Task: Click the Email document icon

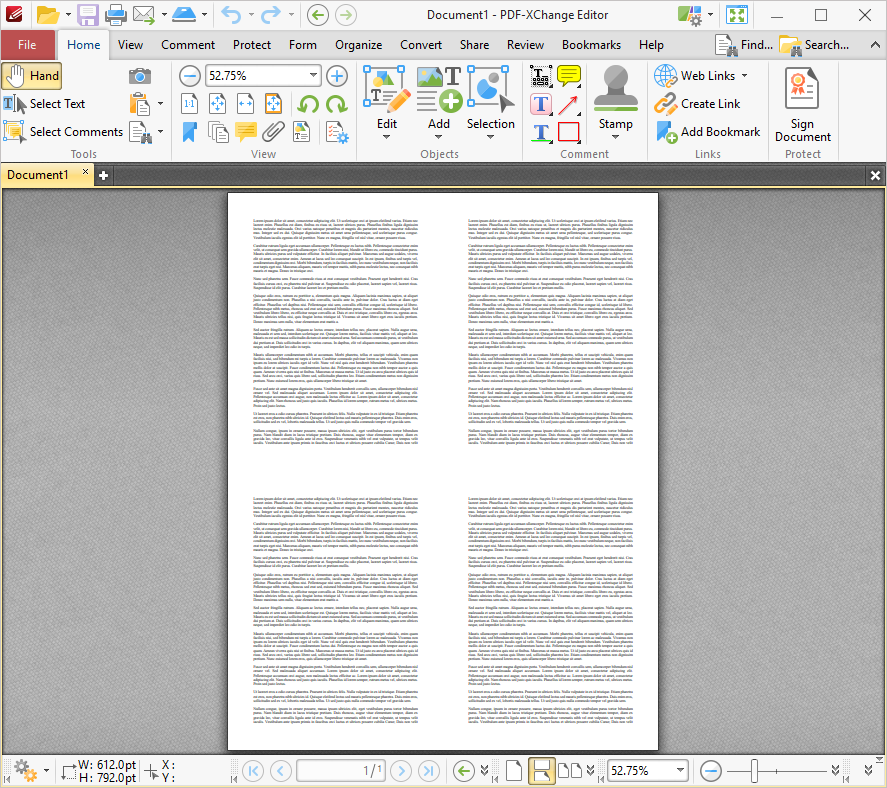Action: coord(144,15)
